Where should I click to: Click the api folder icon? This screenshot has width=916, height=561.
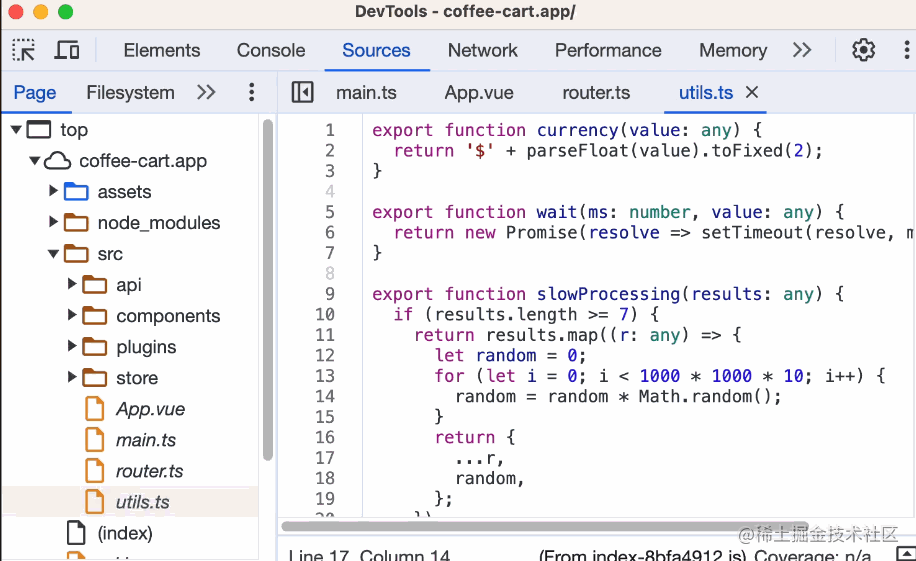point(95,285)
